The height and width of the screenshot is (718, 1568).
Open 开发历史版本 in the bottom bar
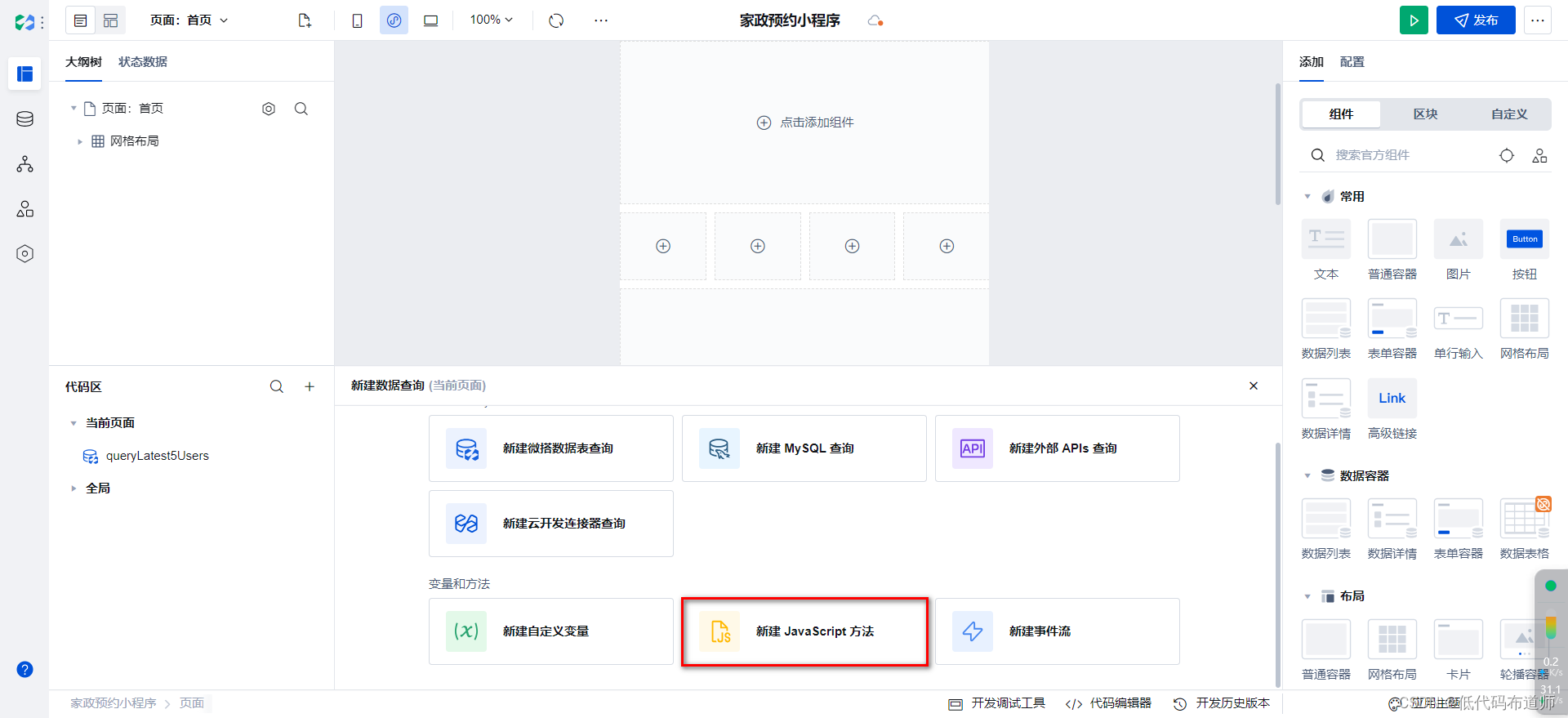(1222, 703)
